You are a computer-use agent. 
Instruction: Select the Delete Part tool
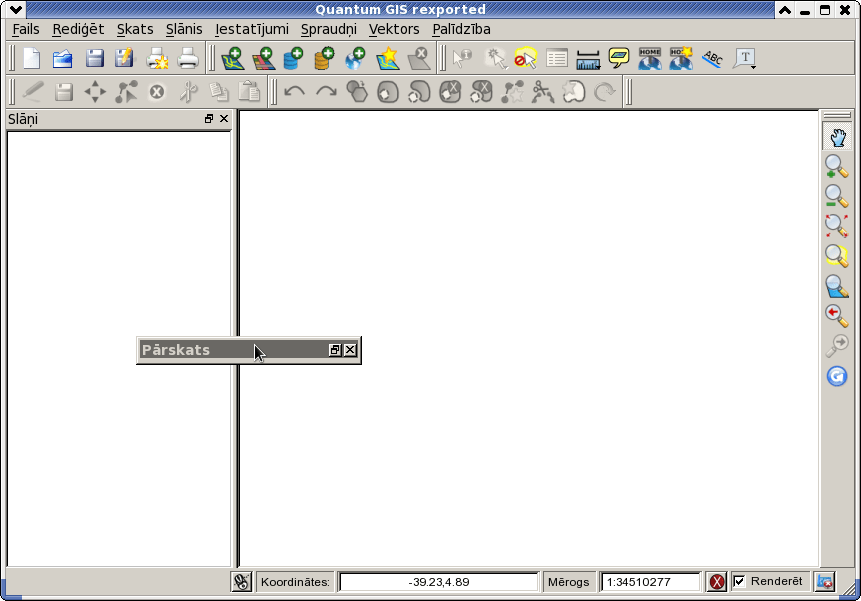(481, 92)
